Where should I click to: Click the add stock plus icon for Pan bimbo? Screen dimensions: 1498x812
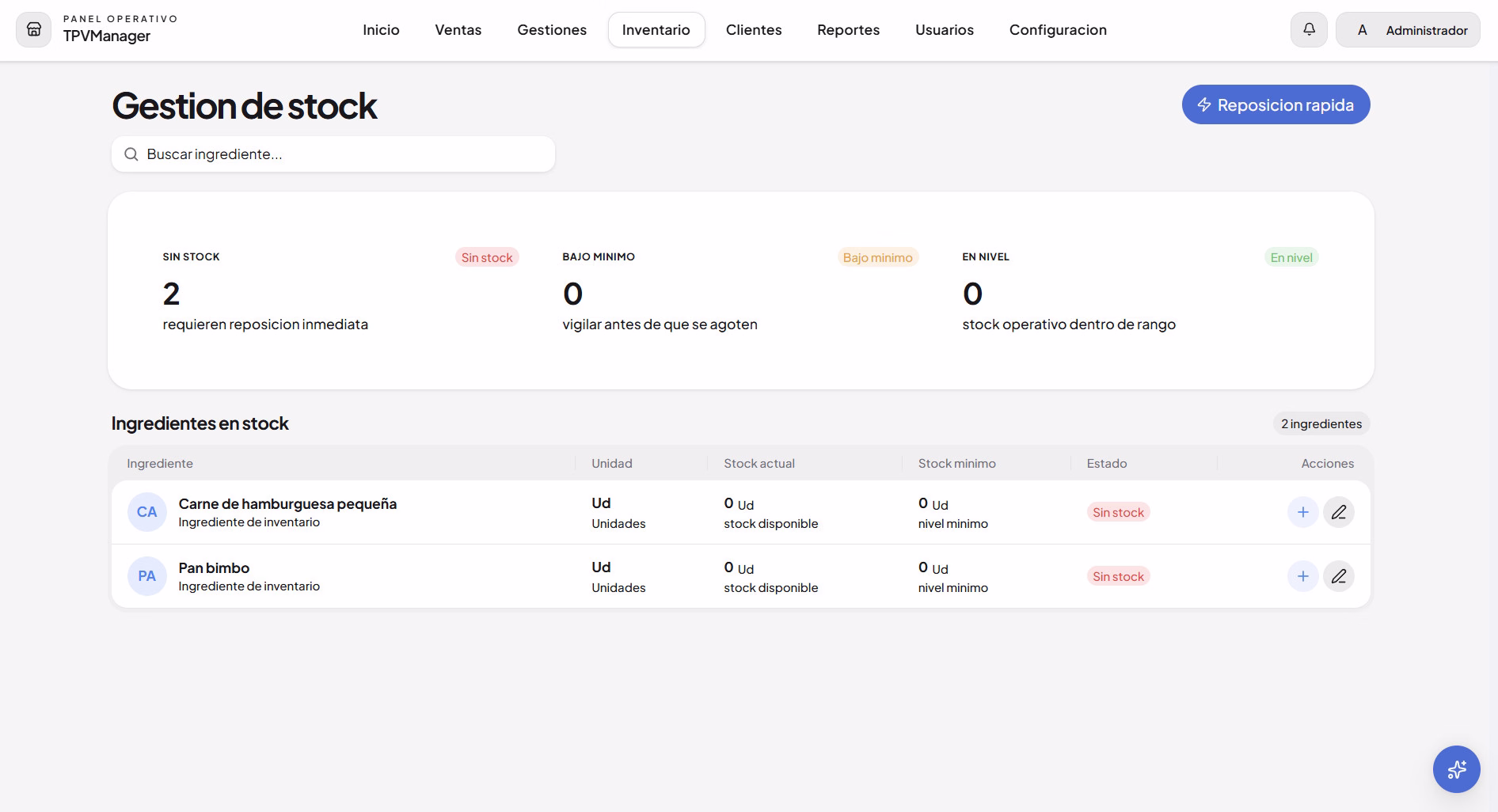pos(1302,576)
